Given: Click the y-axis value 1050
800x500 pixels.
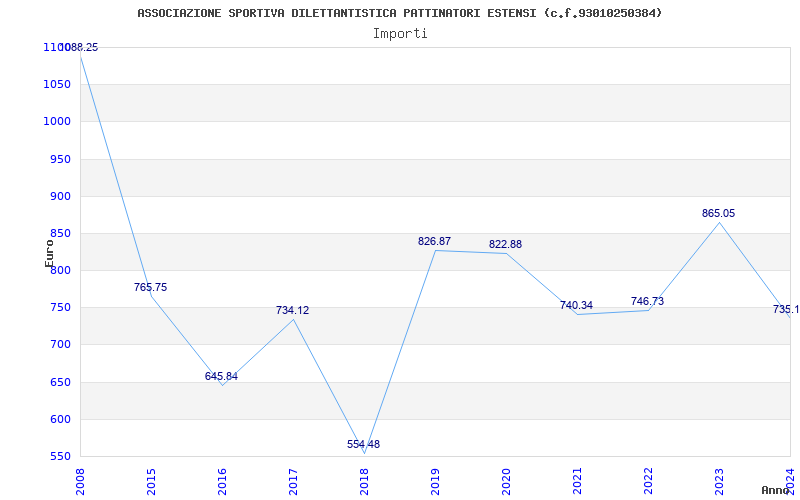Looking at the screenshot, I should coord(57,84).
